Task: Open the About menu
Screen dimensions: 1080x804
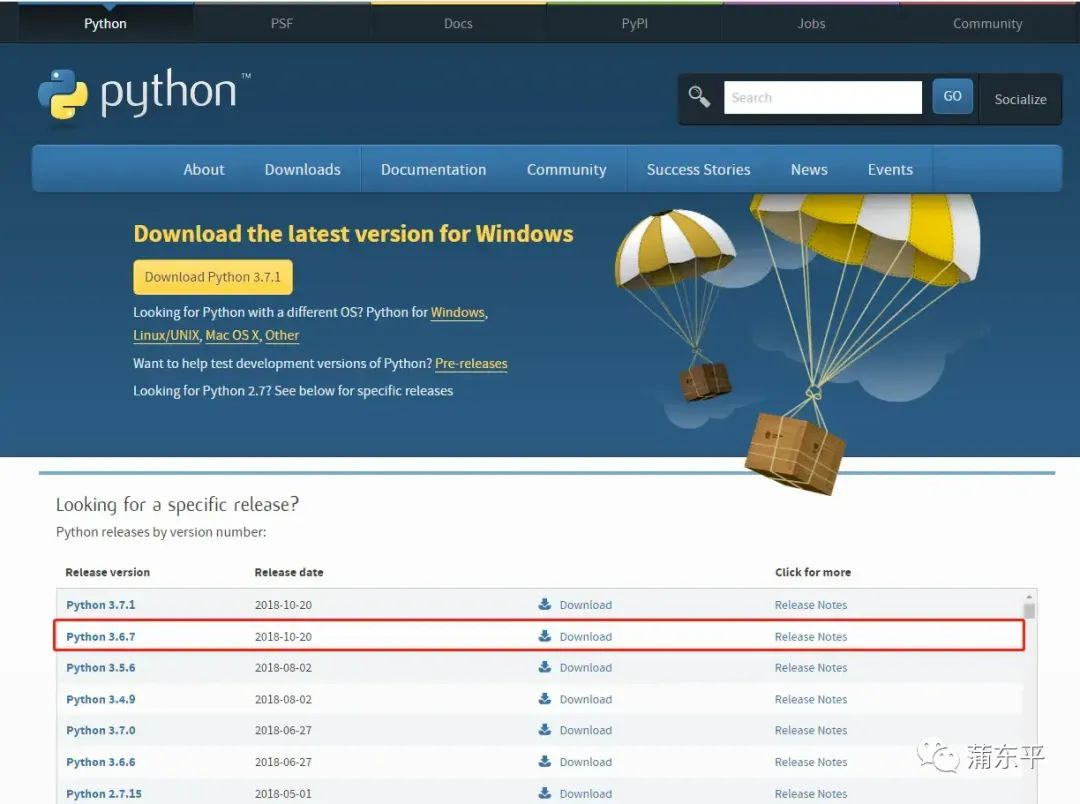Action: [204, 169]
